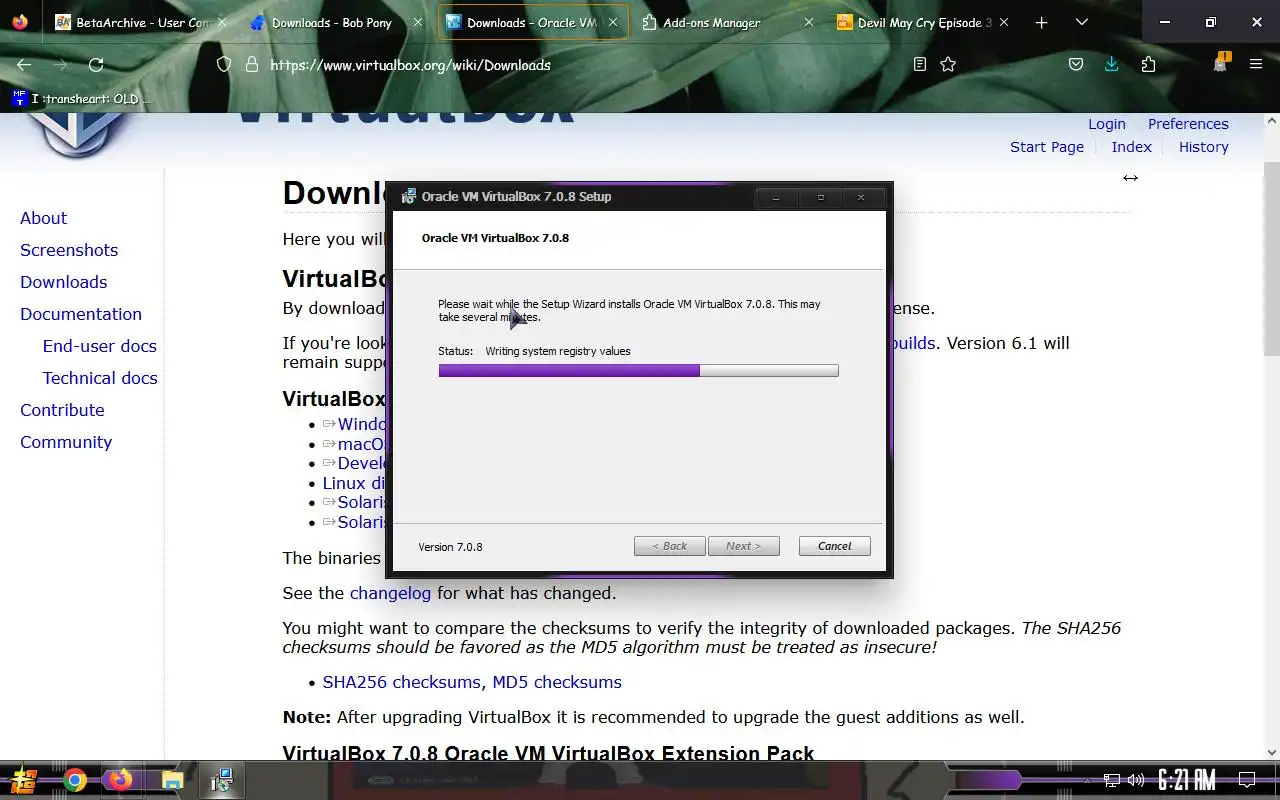1280x800 pixels.
Task: Open the network tray icon
Action: coord(1112,780)
